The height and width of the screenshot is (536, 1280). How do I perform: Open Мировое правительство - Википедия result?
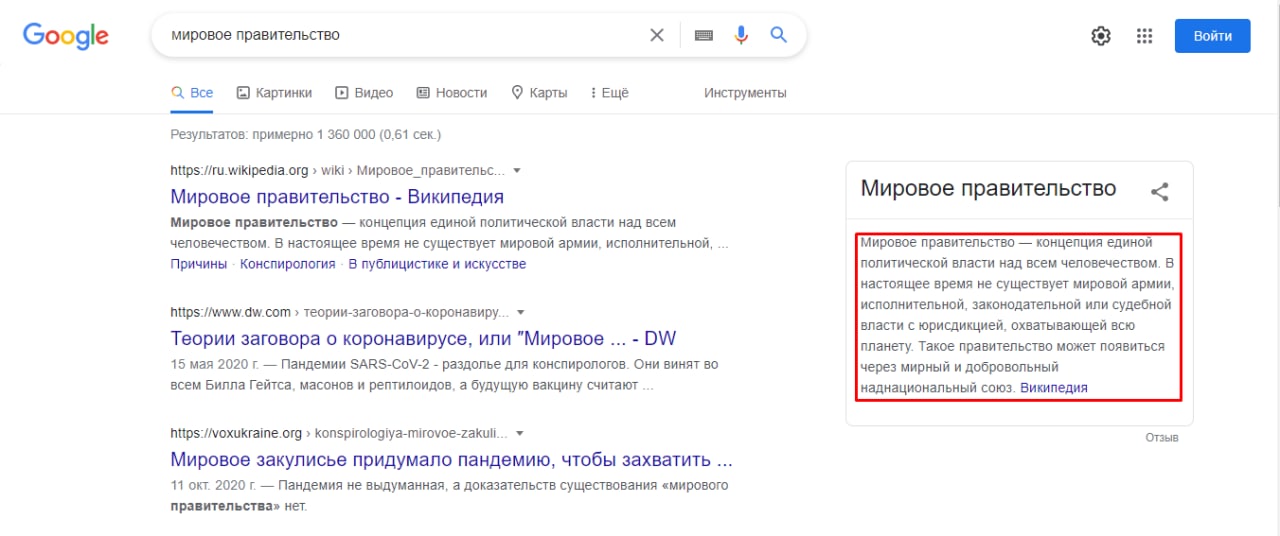tap(337, 197)
